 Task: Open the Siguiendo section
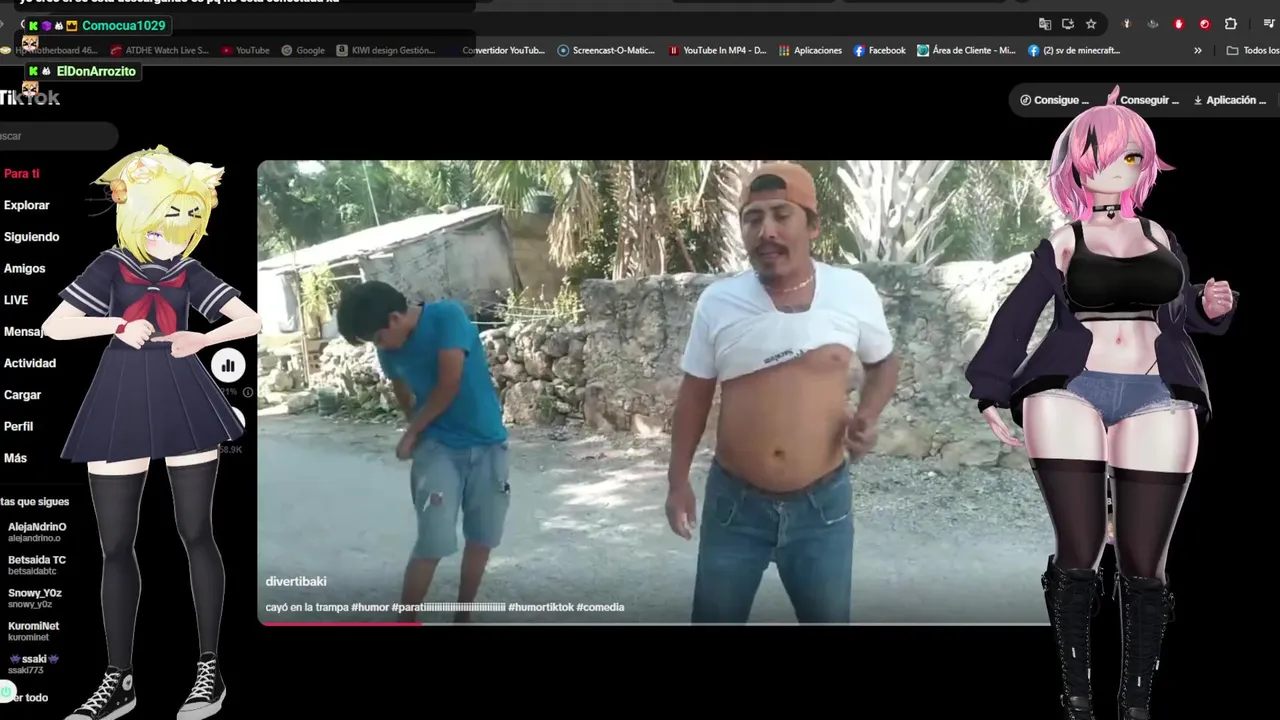31,237
